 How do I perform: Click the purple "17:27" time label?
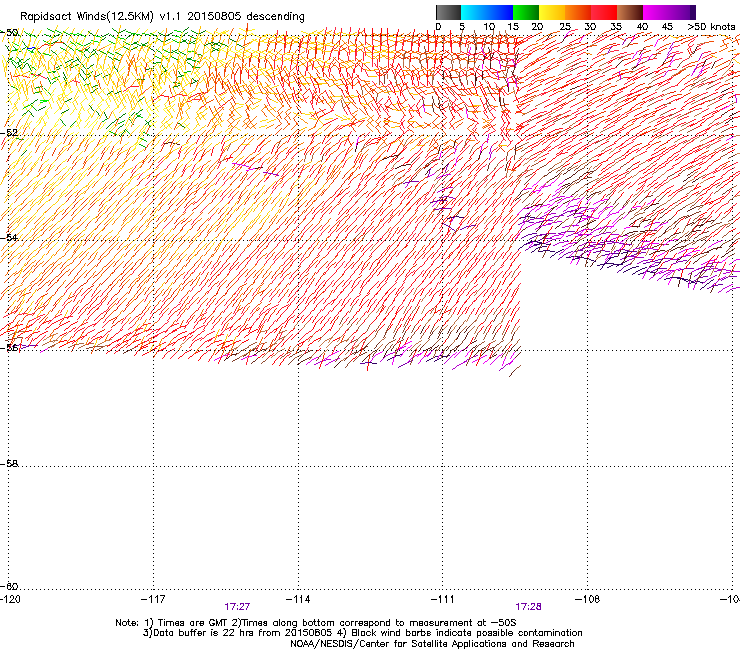pos(237,607)
